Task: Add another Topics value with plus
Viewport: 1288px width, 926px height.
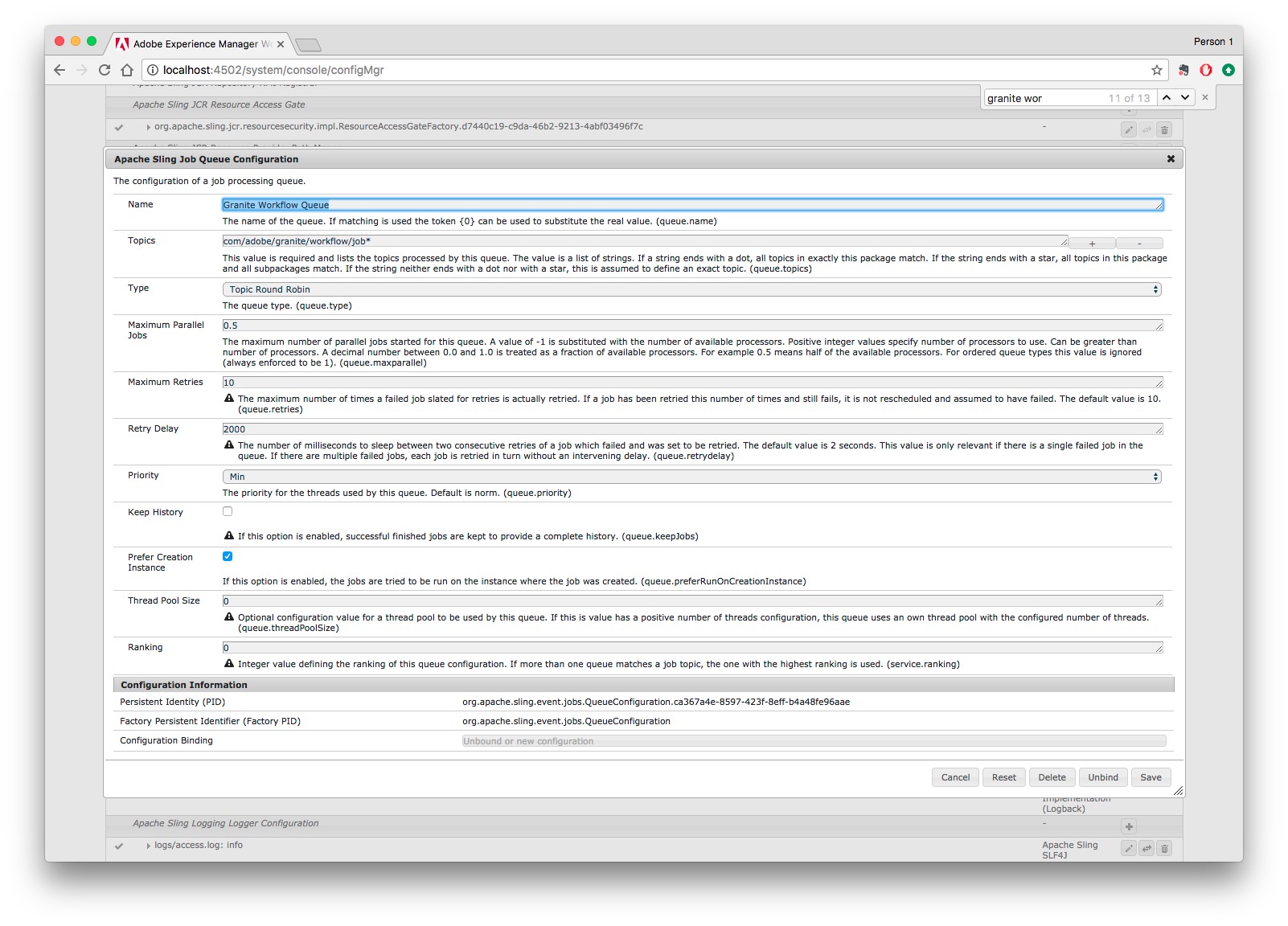Action: click(1092, 243)
